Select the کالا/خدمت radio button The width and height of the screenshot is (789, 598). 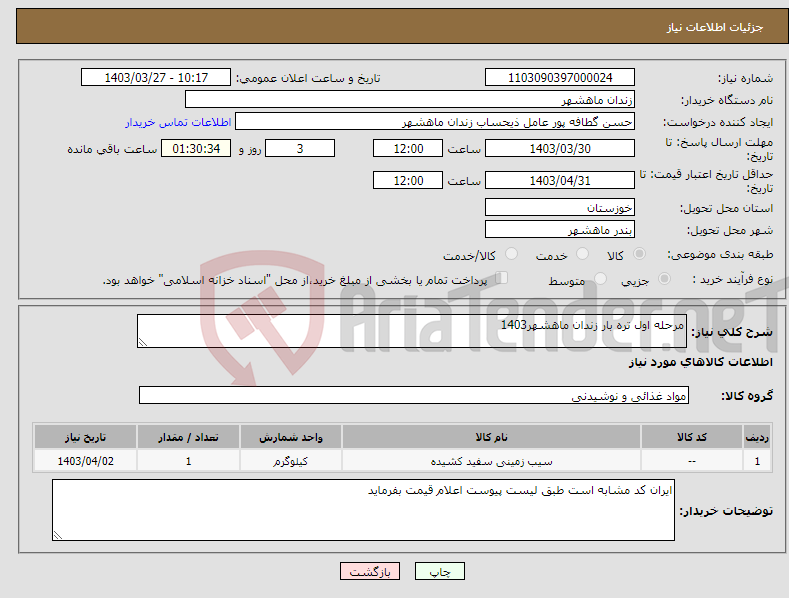point(511,254)
